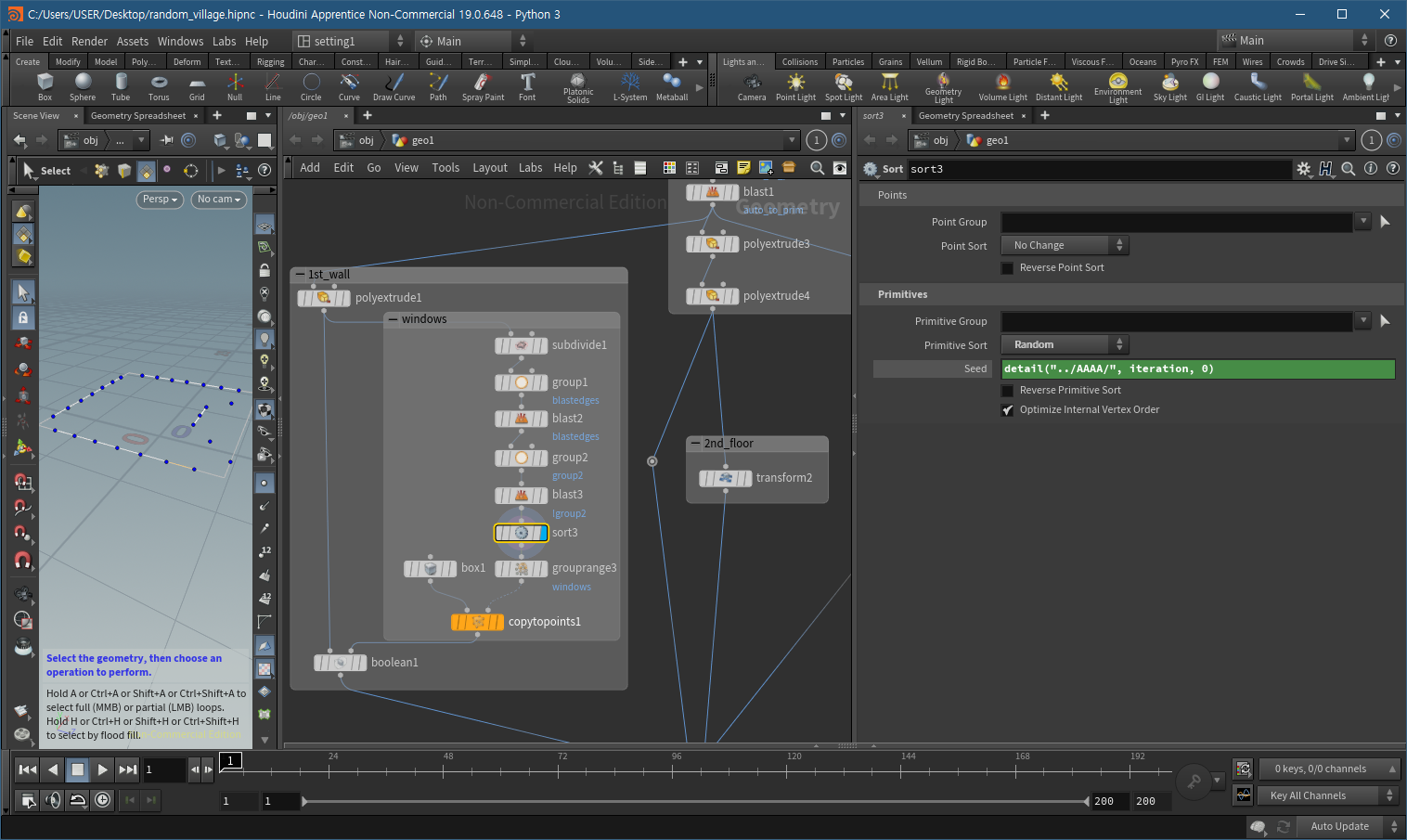This screenshot has height=840, width=1407.
Task: Jump to the first frame
Action: pos(28,769)
